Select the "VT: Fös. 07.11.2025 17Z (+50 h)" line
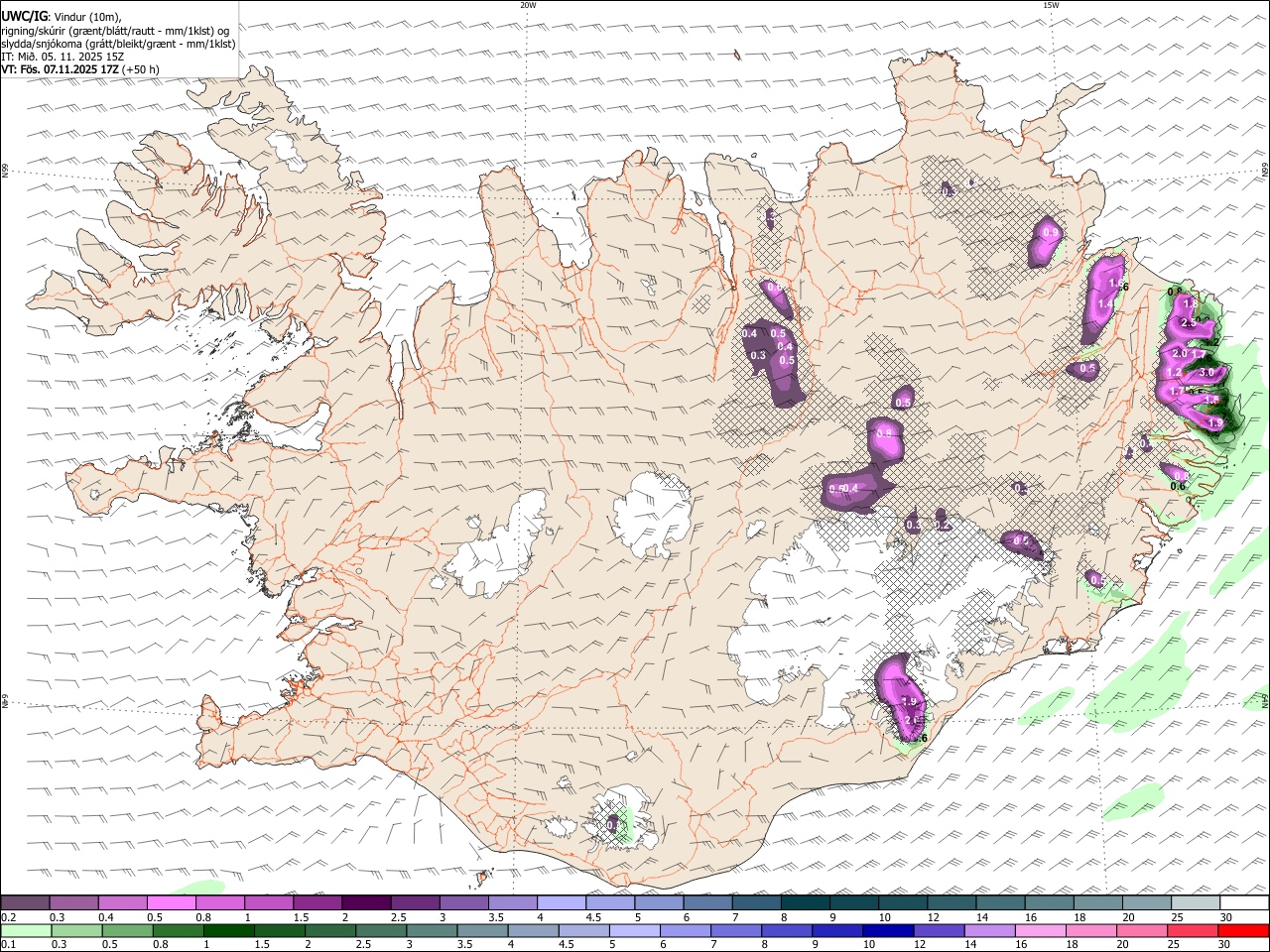The width and height of the screenshot is (1270, 952). point(80,69)
